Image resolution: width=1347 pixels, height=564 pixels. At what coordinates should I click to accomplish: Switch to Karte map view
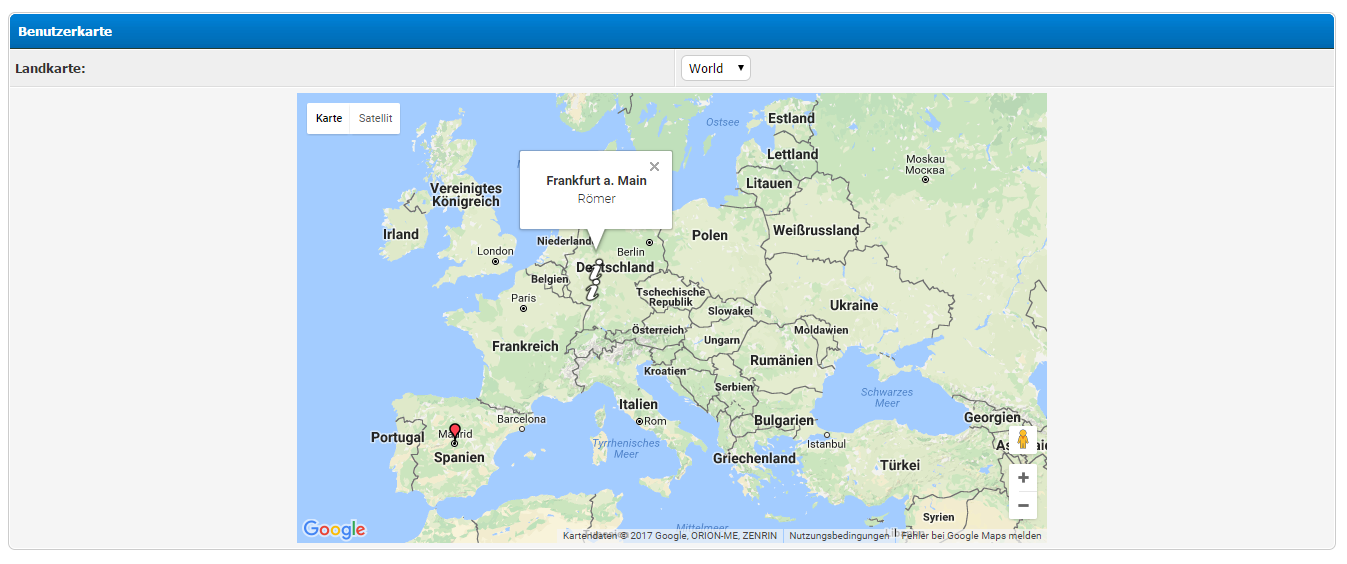329,118
